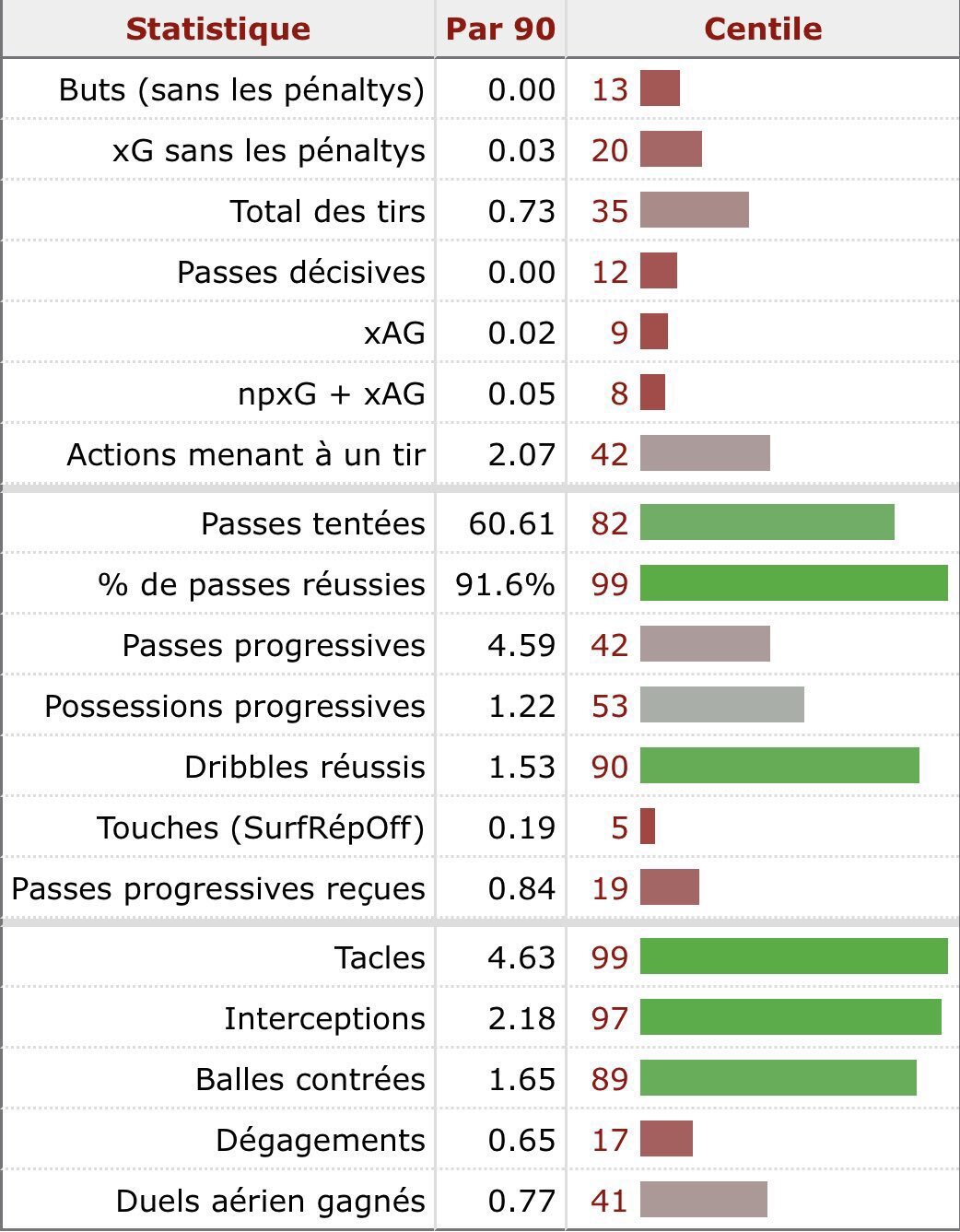Sort by the Par 90 column header

[500, 29]
